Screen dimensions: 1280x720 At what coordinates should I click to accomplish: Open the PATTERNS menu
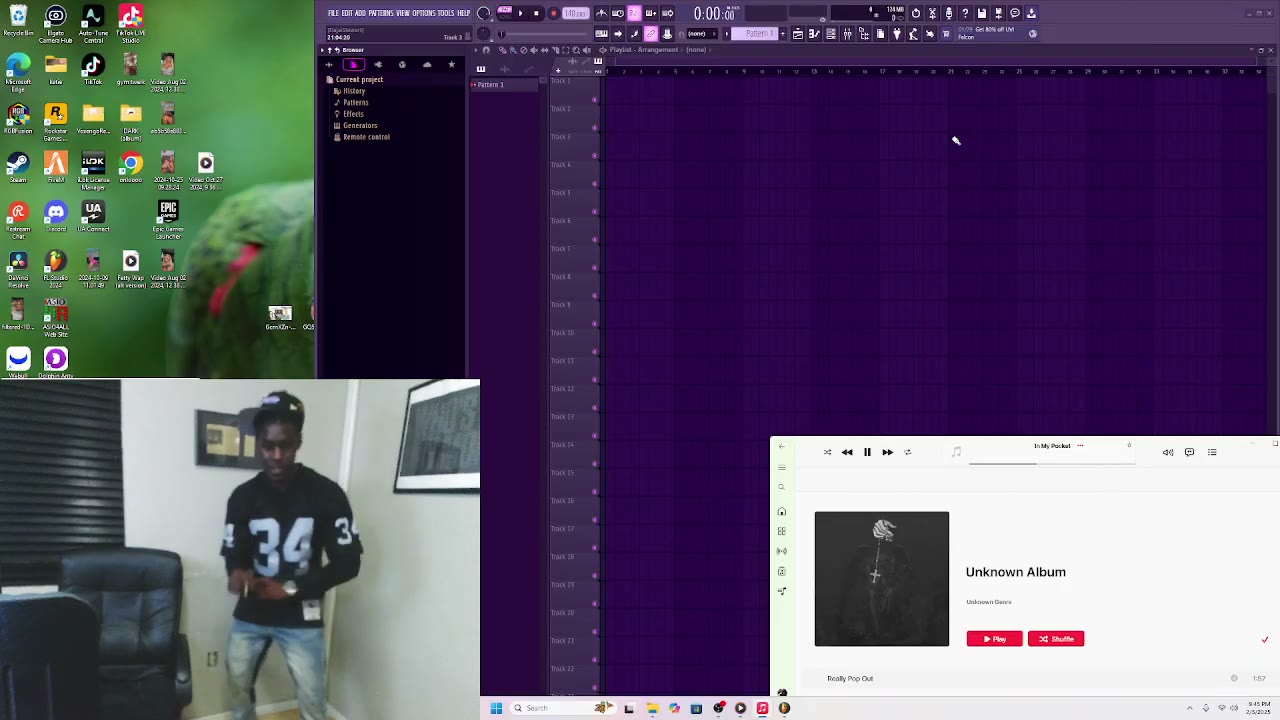380,13
